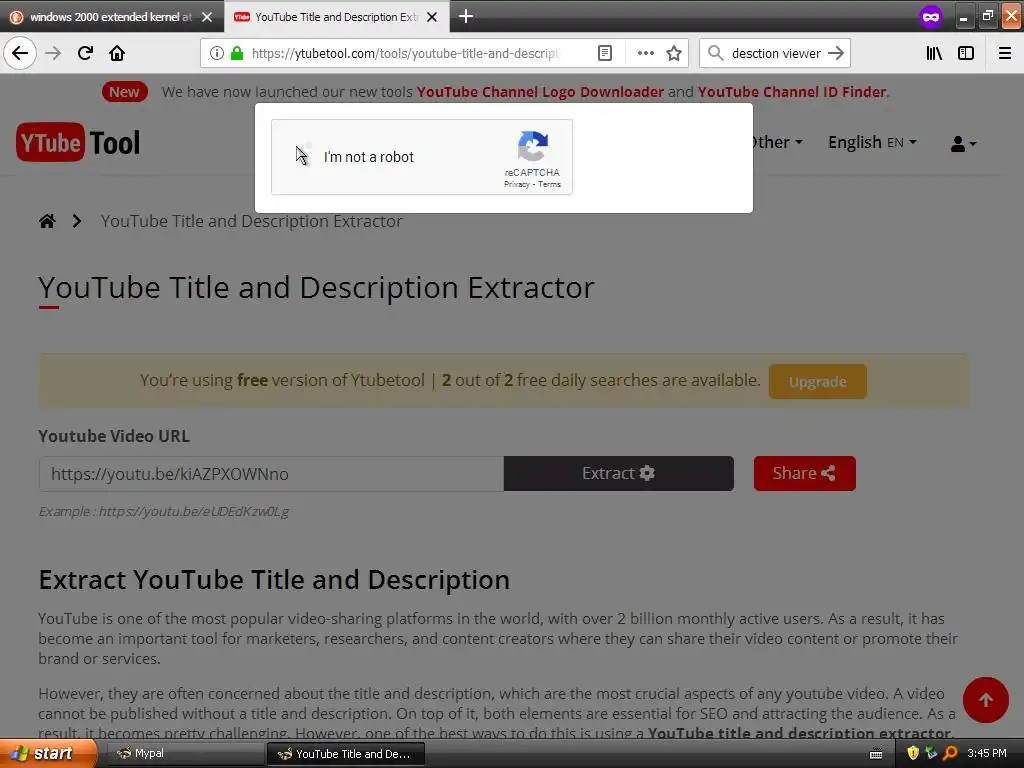This screenshot has width=1024, height=768.
Task: Go back with the browser back arrow
Action: (x=20, y=53)
